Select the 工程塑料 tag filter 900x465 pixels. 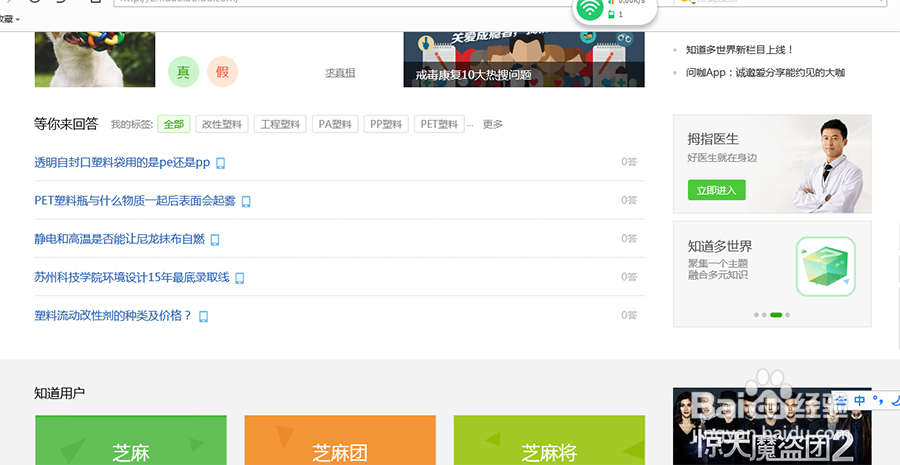click(280, 124)
